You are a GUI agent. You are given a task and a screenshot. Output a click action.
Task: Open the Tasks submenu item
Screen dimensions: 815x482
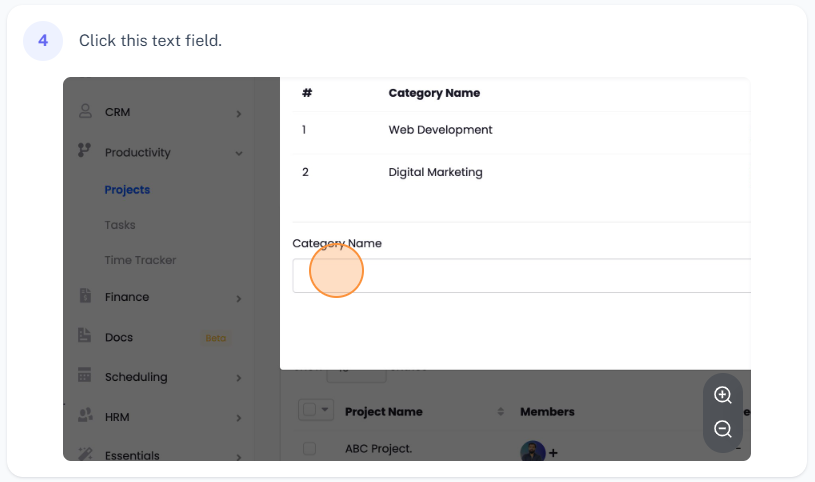[120, 225]
